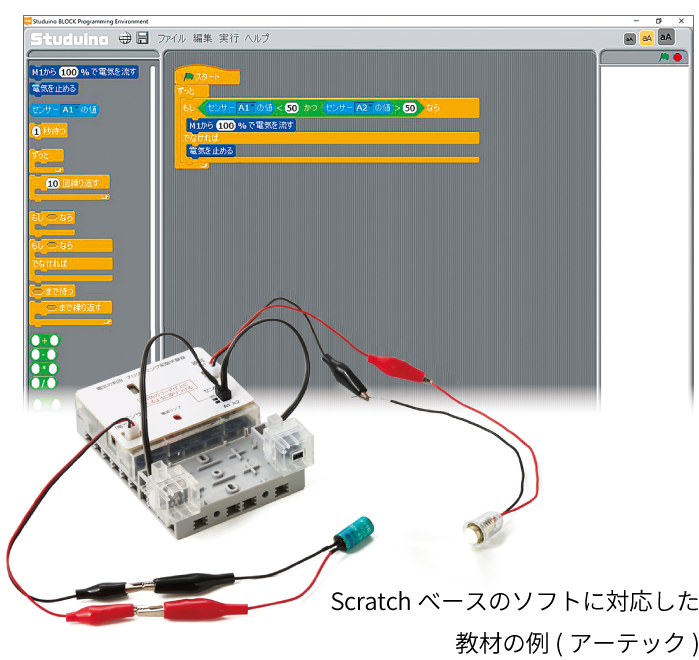Image resolution: width=699 pixels, height=660 pixels.
Task: Select the multiplication operator block
Action: tap(44, 369)
